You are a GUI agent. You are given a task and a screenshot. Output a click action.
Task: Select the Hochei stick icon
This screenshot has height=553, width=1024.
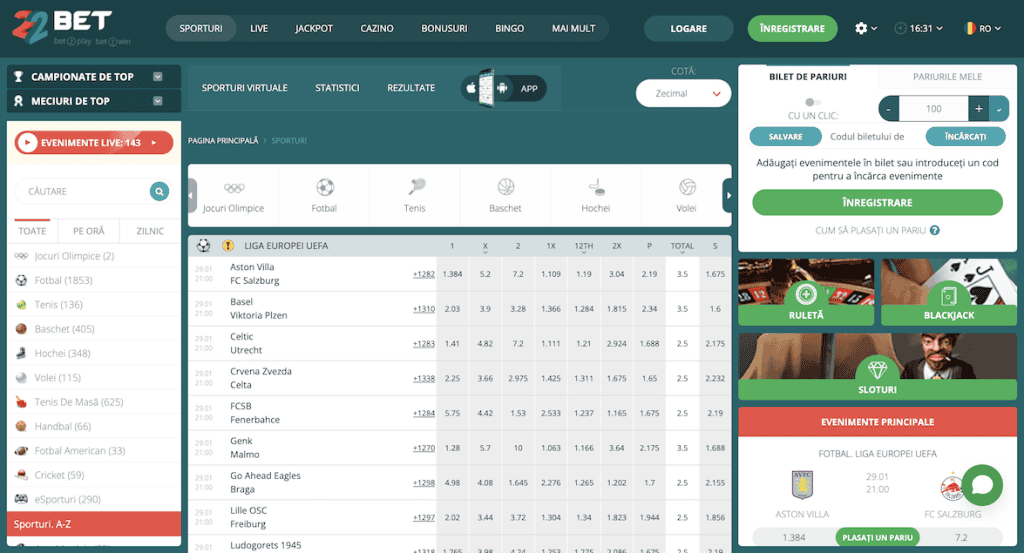(596, 187)
